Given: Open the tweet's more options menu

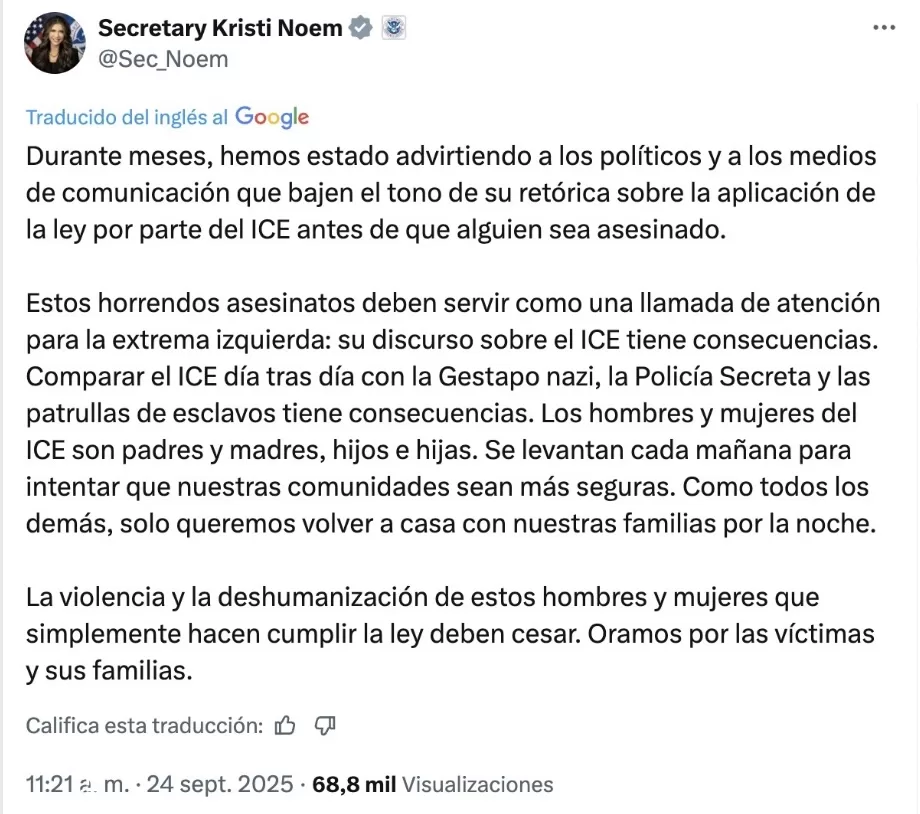Looking at the screenshot, I should click(883, 28).
